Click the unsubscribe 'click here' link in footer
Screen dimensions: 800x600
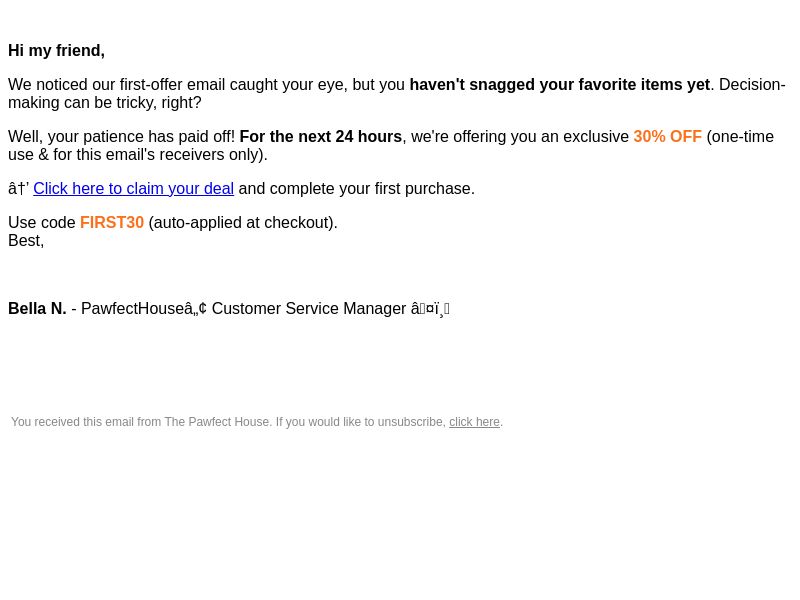474,422
